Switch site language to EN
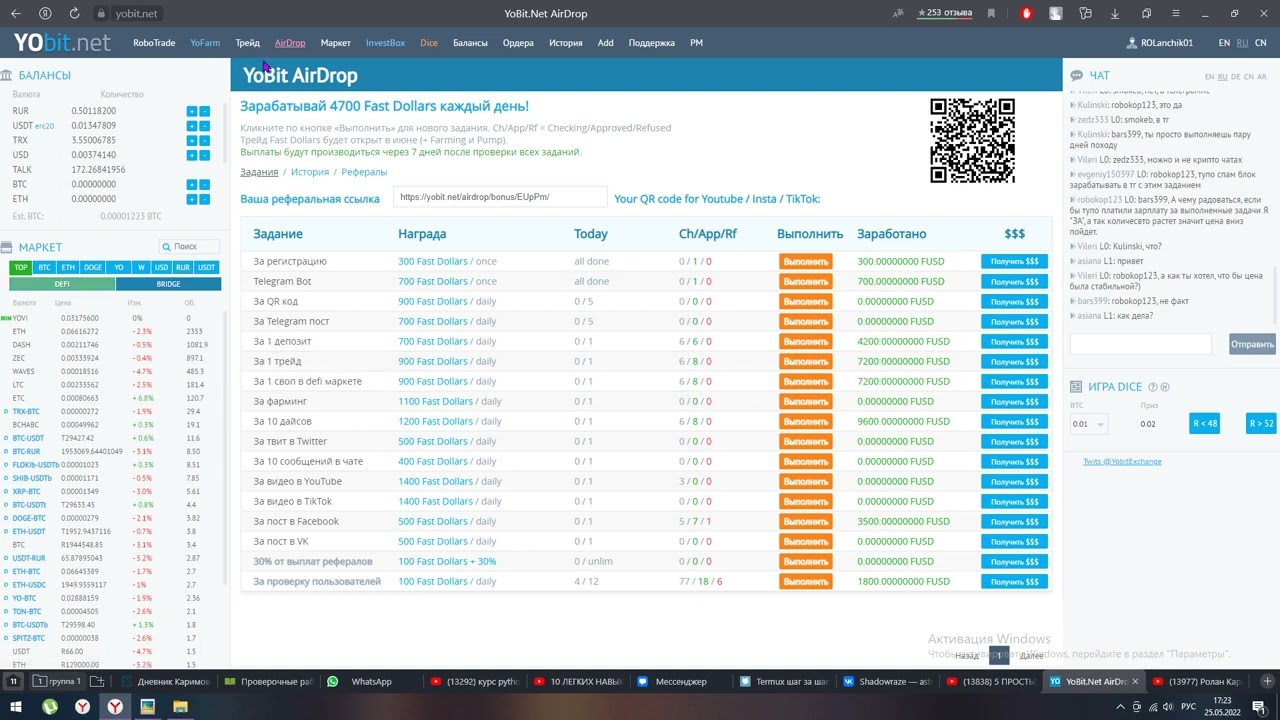 click(1224, 43)
